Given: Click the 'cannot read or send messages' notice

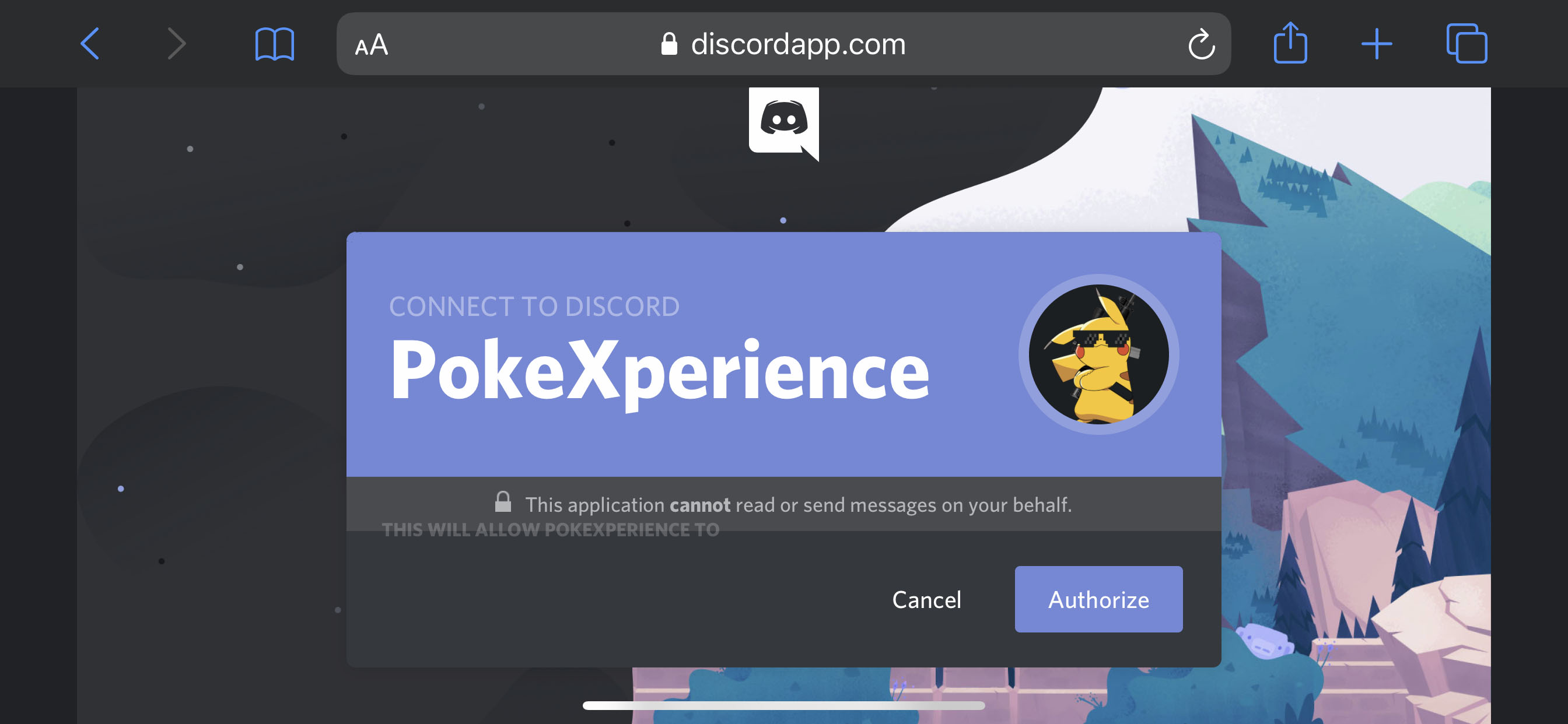Looking at the screenshot, I should tap(798, 505).
